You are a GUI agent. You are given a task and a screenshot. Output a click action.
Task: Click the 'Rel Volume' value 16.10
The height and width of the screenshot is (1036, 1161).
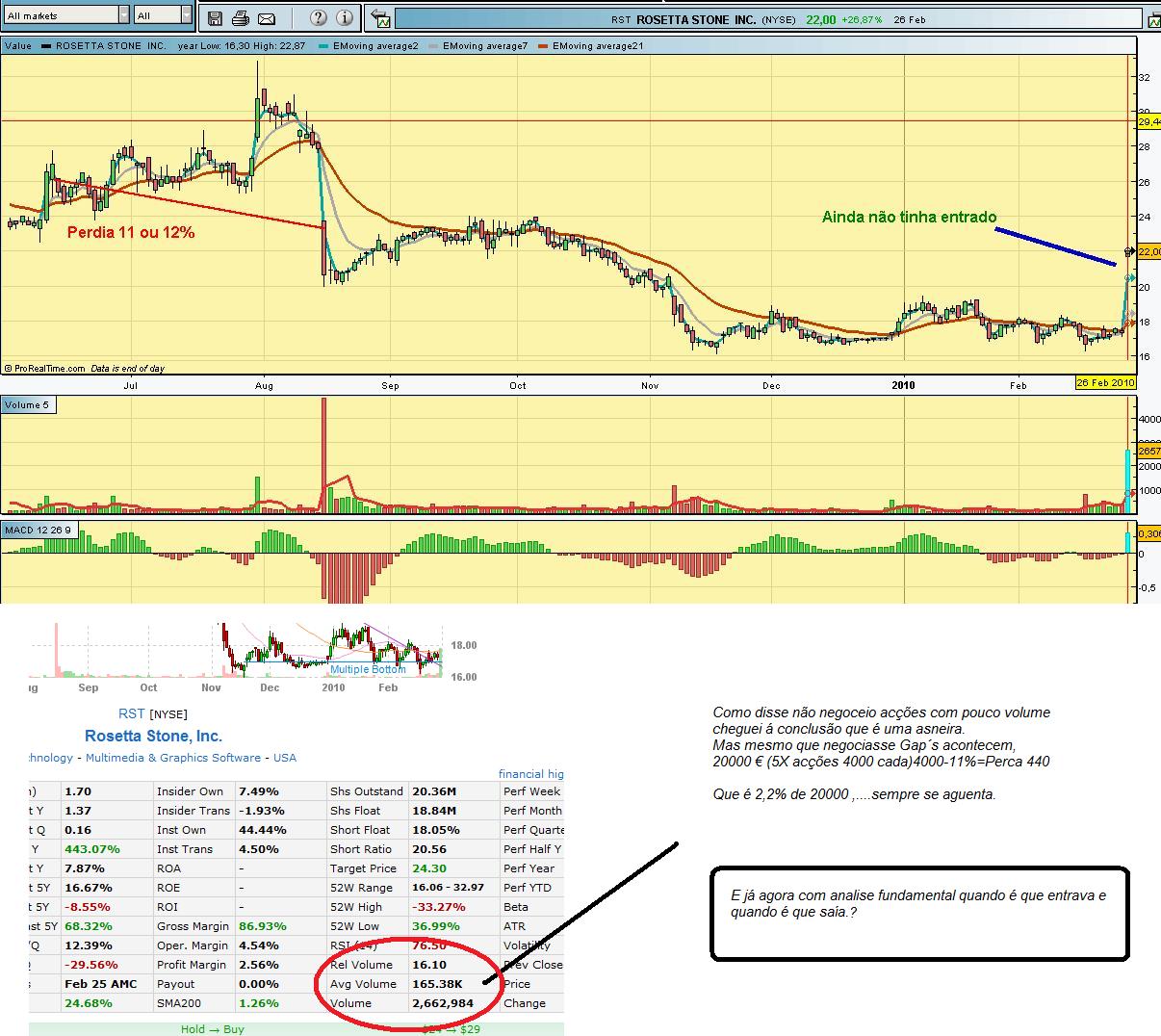coord(429,965)
